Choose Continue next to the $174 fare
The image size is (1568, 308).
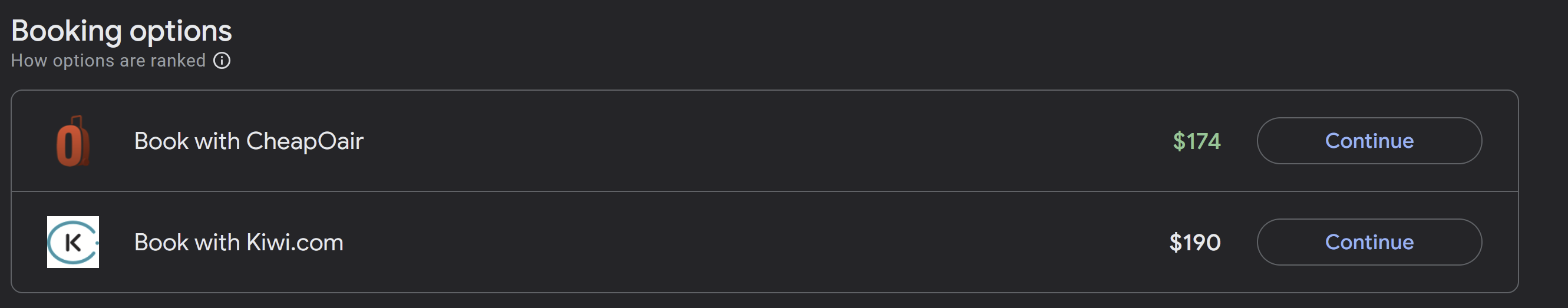coord(1369,141)
